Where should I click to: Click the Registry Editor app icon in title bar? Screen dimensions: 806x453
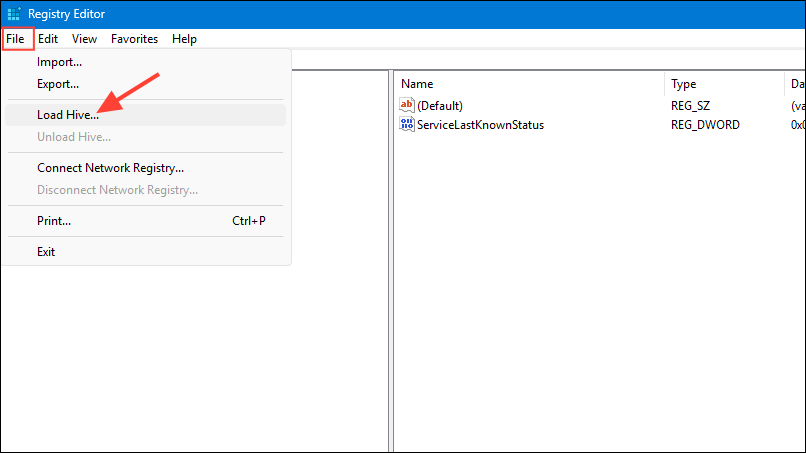pyautogui.click(x=13, y=14)
